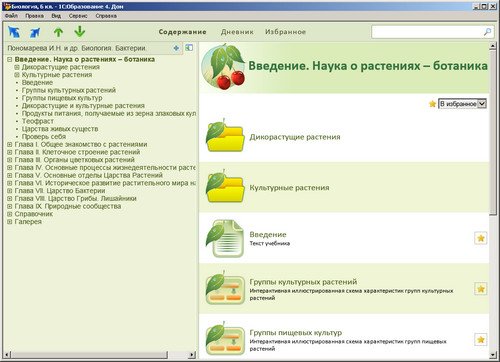
Task: Click the content pane vertical scrollbar thumb
Action: [493, 132]
